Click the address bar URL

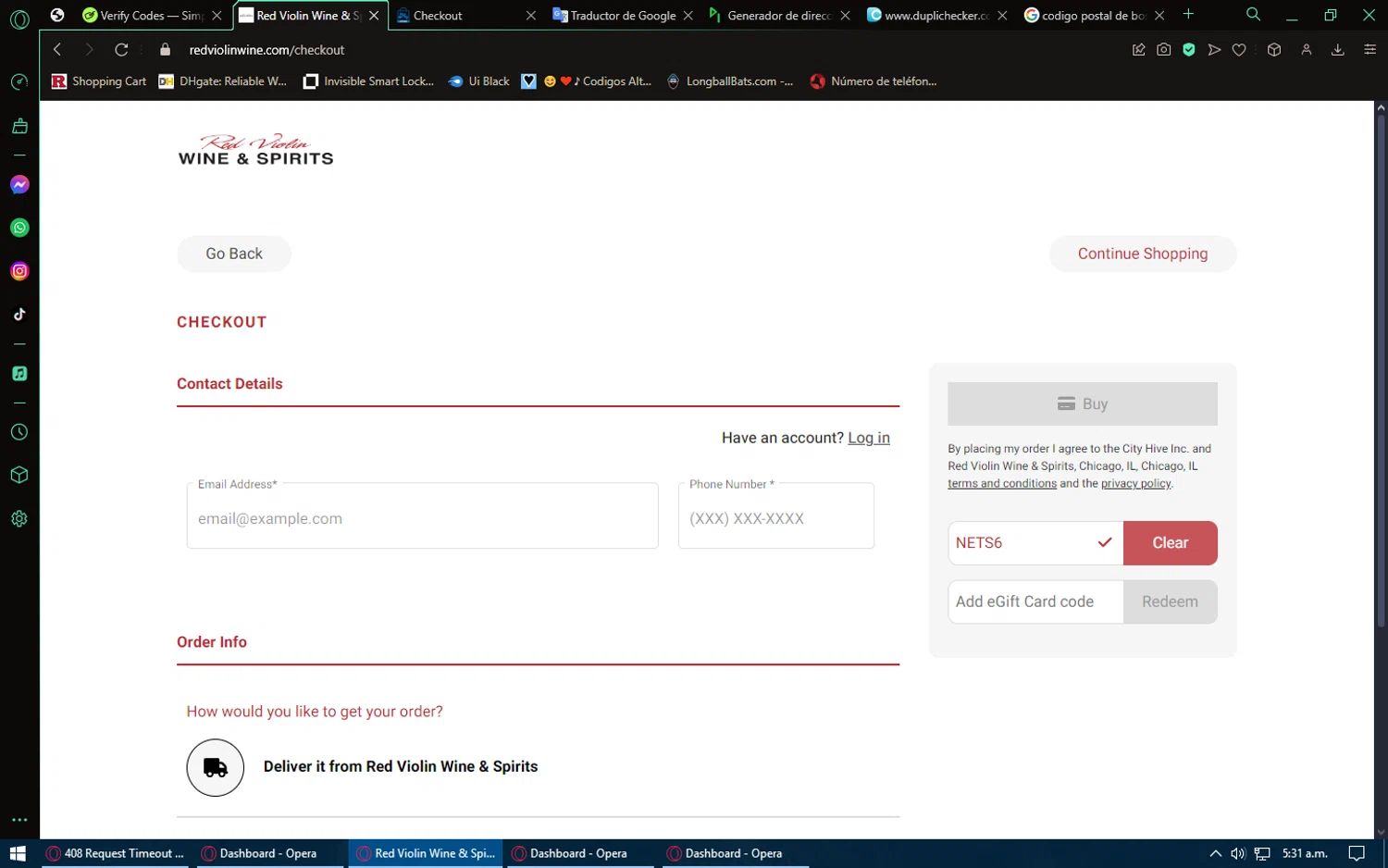click(x=266, y=50)
